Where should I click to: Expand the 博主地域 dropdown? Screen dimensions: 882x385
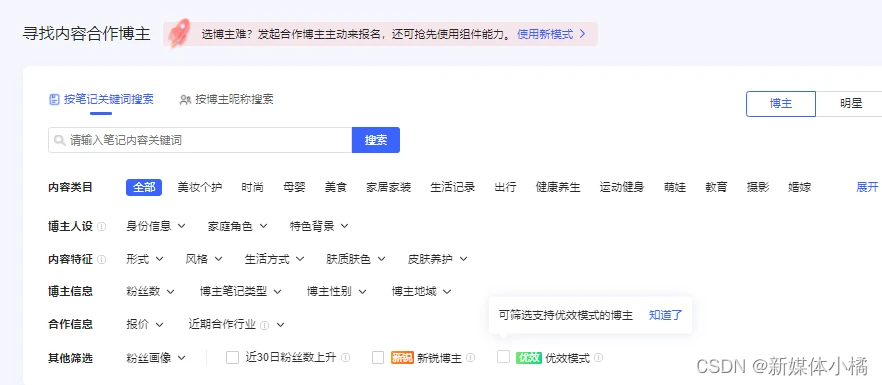(x=421, y=292)
